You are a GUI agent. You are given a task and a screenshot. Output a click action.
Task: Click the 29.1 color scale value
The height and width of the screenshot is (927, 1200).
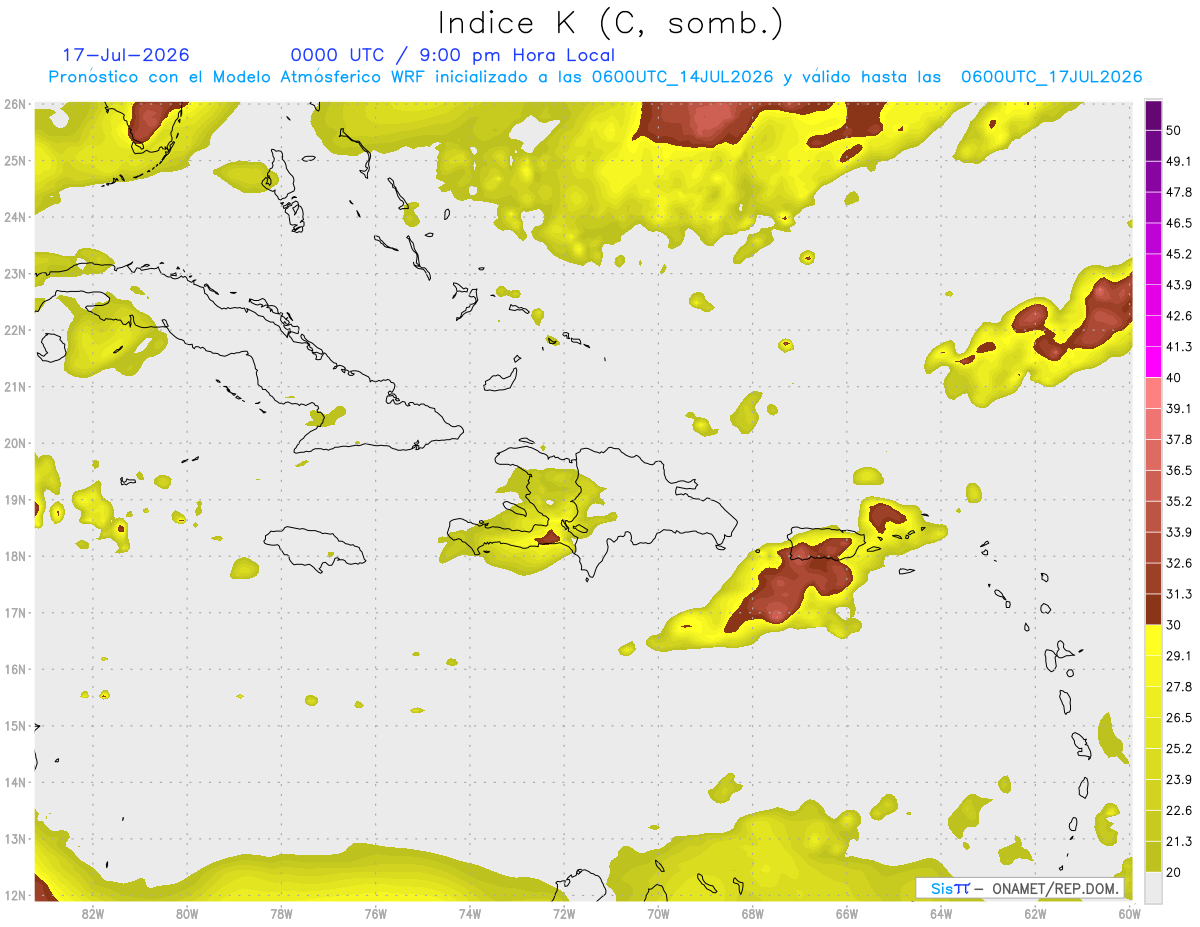1179,656
